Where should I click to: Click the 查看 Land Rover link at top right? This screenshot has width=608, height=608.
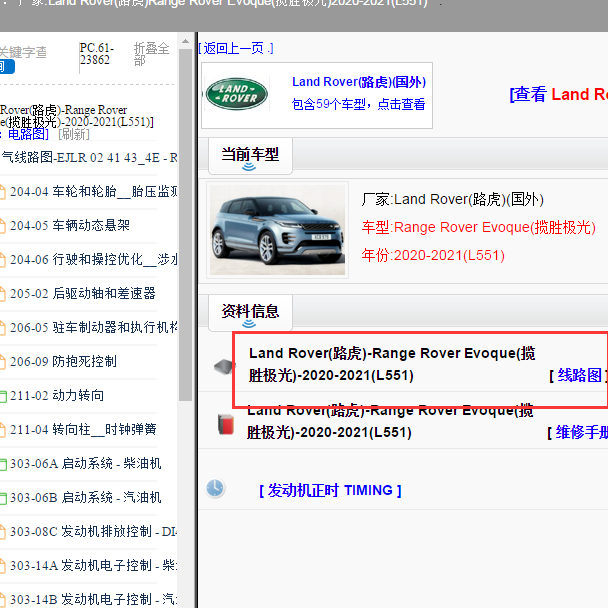[559, 94]
